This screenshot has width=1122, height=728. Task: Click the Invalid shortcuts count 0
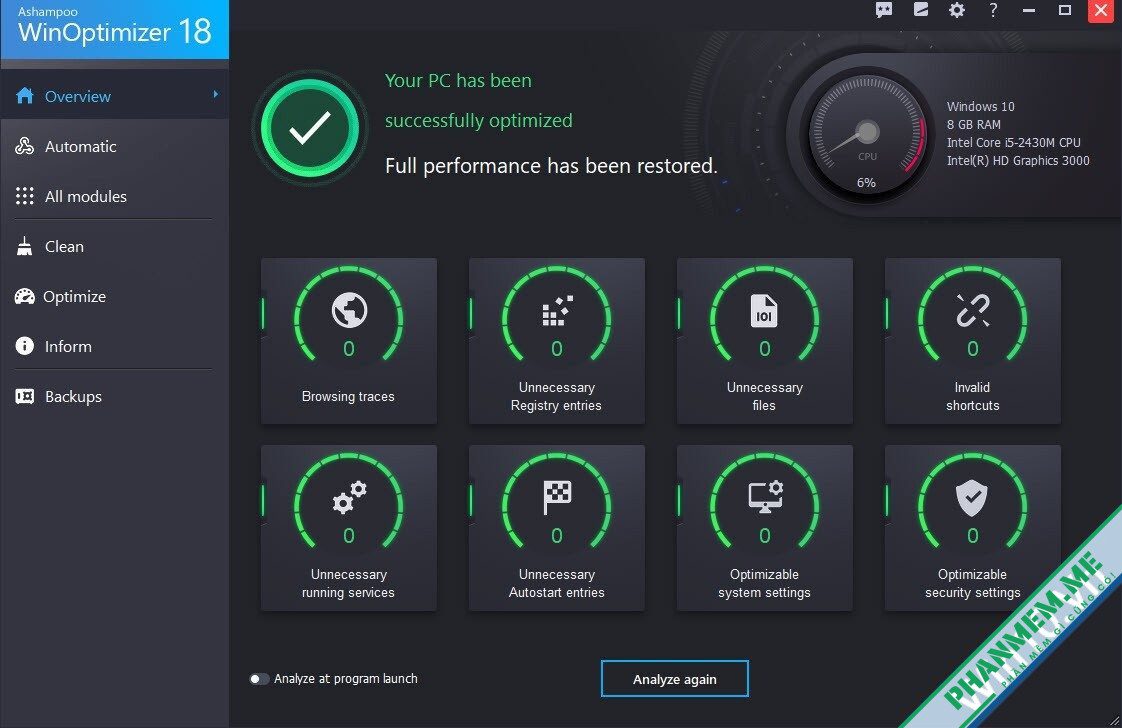pos(972,349)
